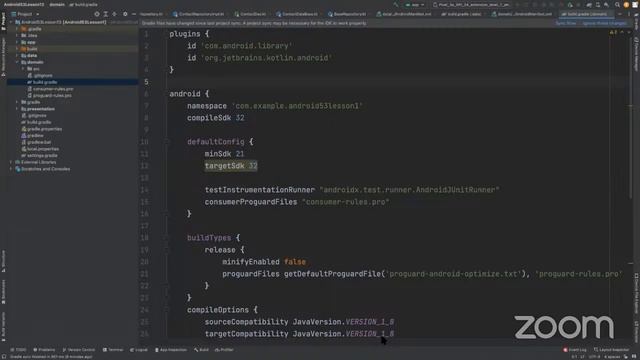The width and height of the screenshot is (640, 360).
Task: Click the Sync Now link
Action: point(566,23)
